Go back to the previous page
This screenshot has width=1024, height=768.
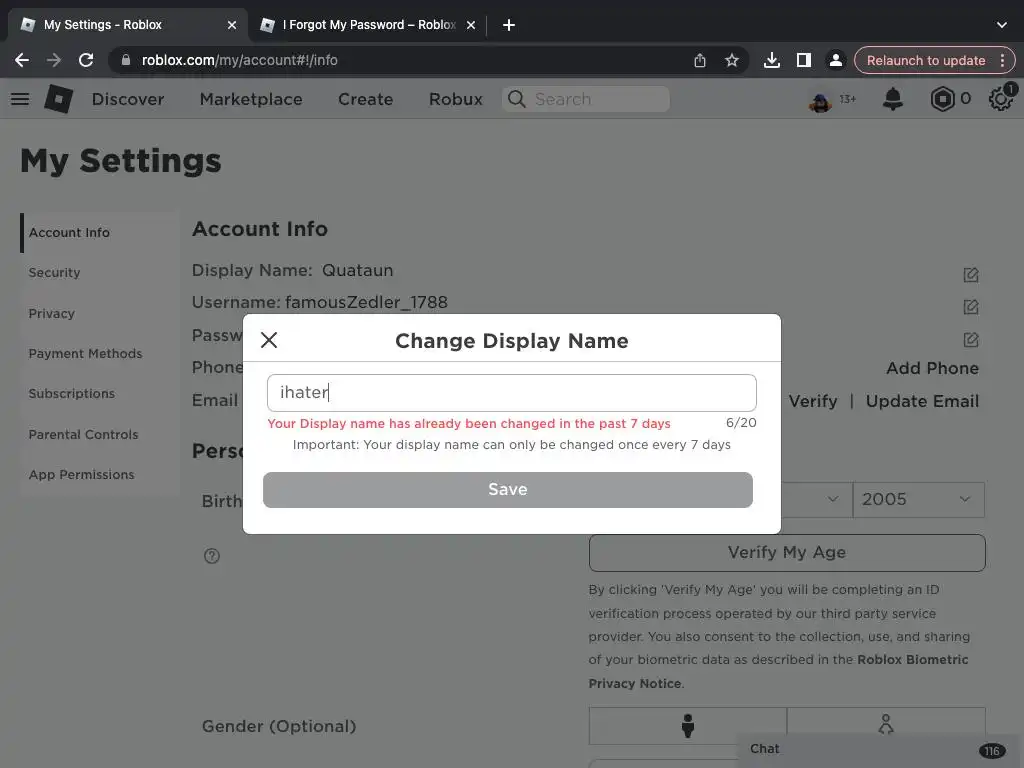(22, 60)
